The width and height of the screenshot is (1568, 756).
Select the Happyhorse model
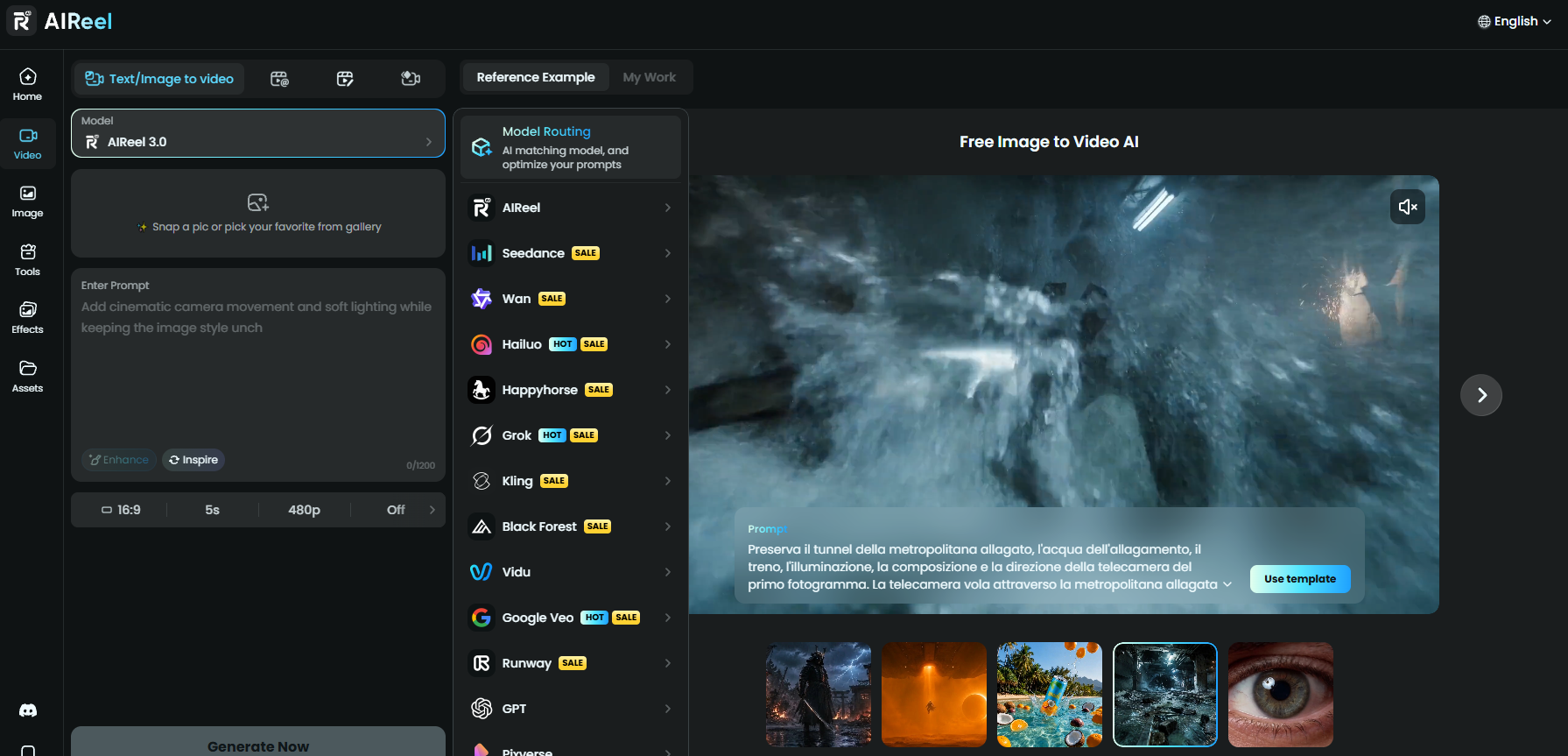(571, 390)
